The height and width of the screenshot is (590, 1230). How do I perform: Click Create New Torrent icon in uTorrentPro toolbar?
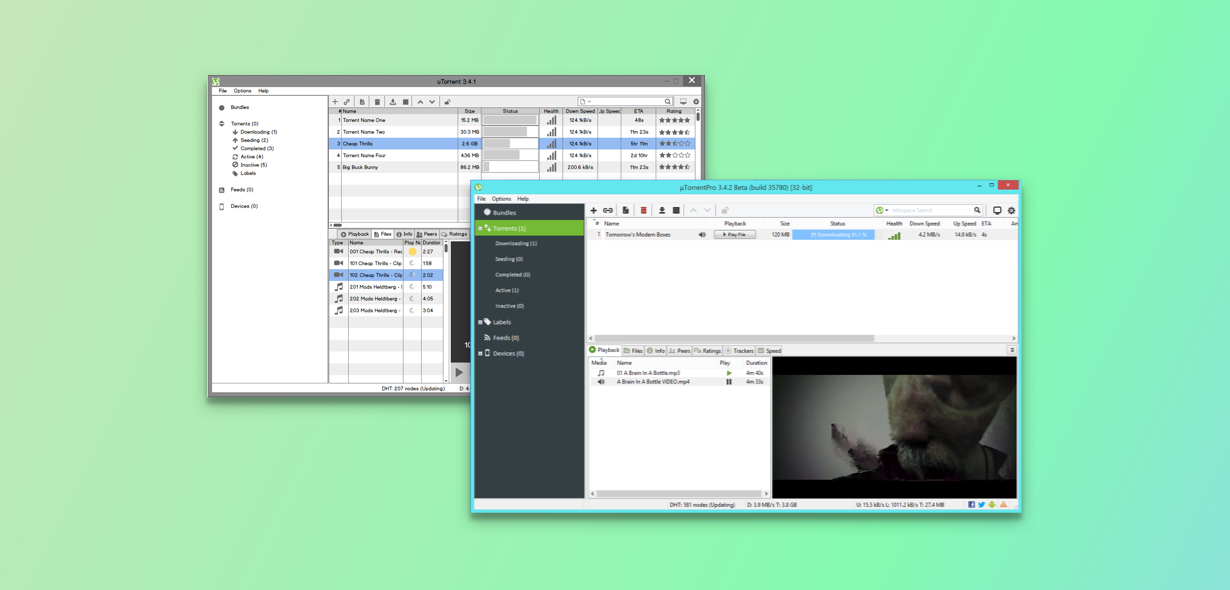pos(626,211)
